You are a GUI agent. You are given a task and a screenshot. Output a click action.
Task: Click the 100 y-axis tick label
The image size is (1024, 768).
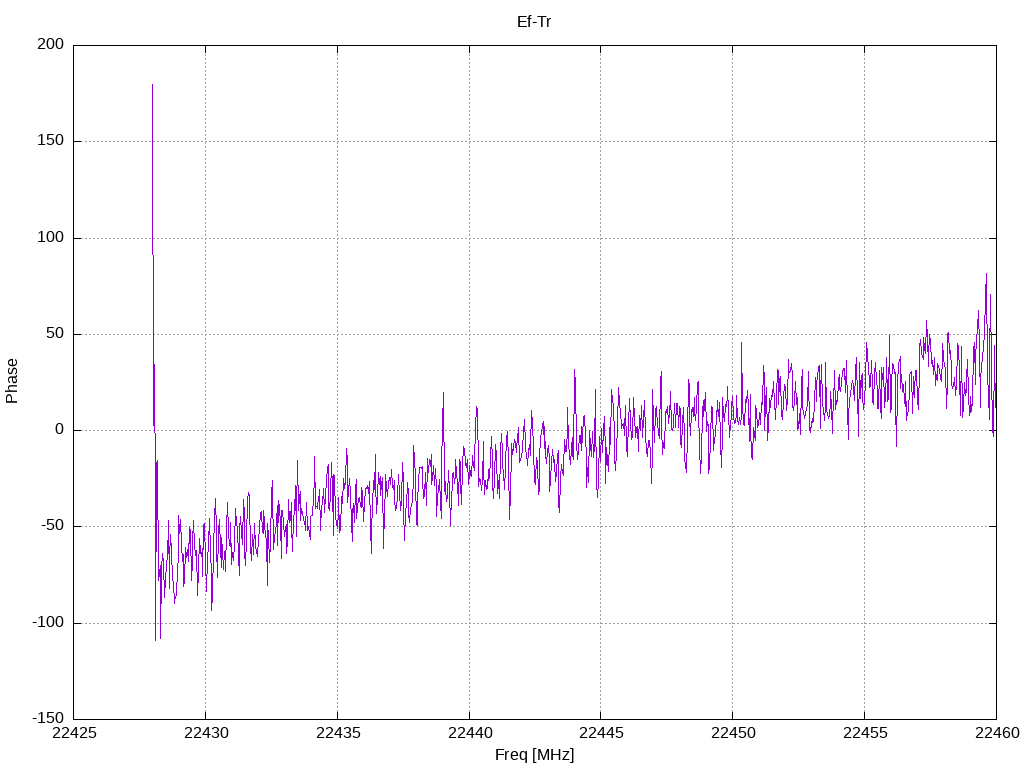pos(51,237)
